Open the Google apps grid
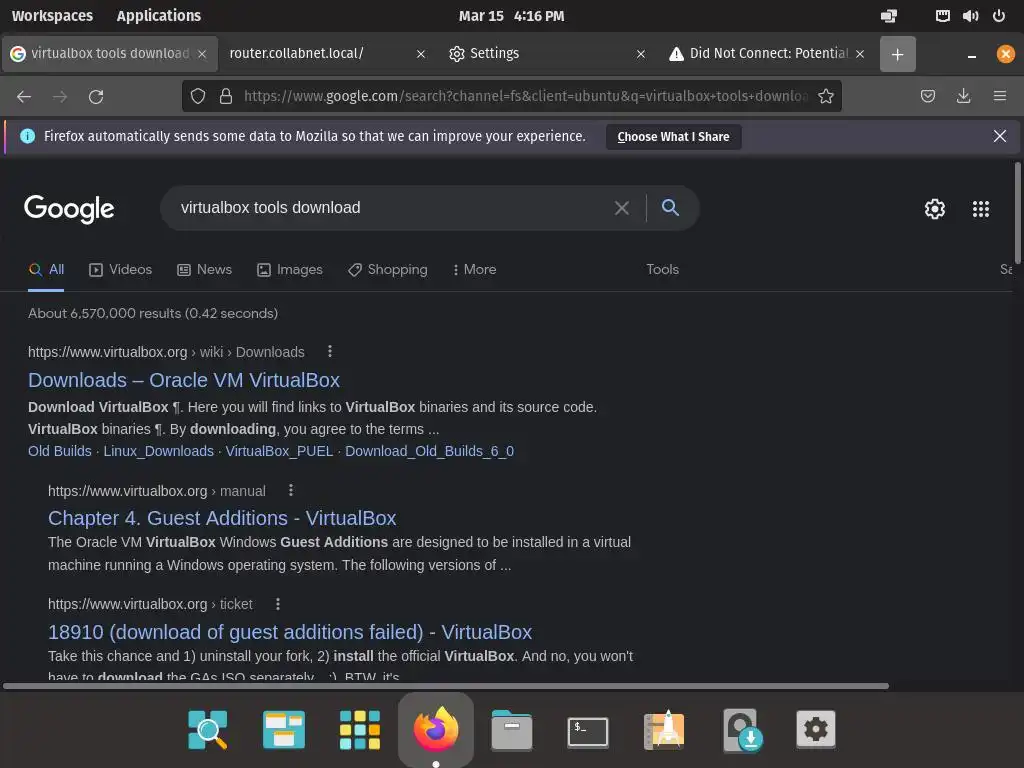1024x768 pixels. coord(980,209)
